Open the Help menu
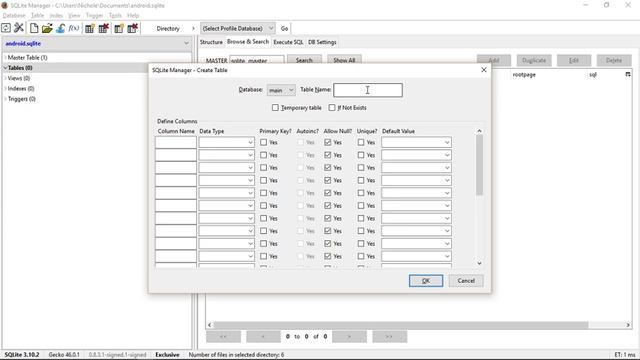640x360 pixels. 133,16
